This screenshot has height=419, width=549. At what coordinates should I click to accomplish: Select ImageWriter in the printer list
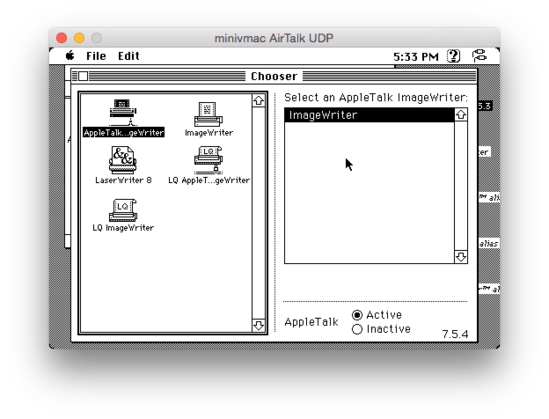(x=369, y=115)
